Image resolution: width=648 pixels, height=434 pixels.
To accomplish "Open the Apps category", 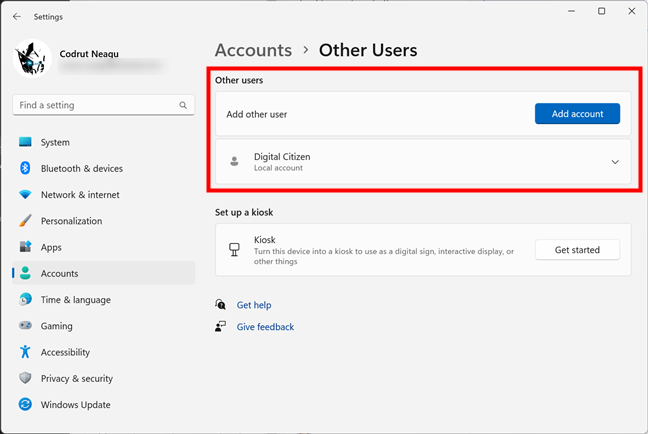I will pos(103,247).
